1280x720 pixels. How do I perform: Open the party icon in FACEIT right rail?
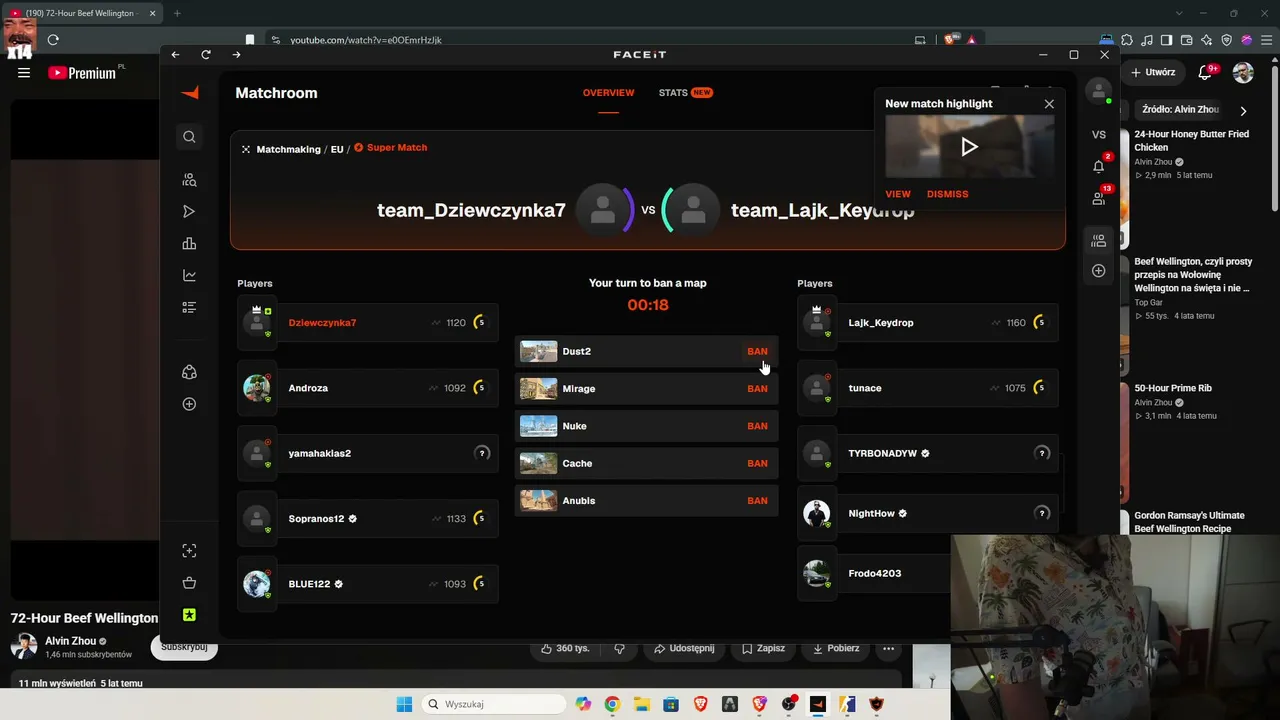1099,241
